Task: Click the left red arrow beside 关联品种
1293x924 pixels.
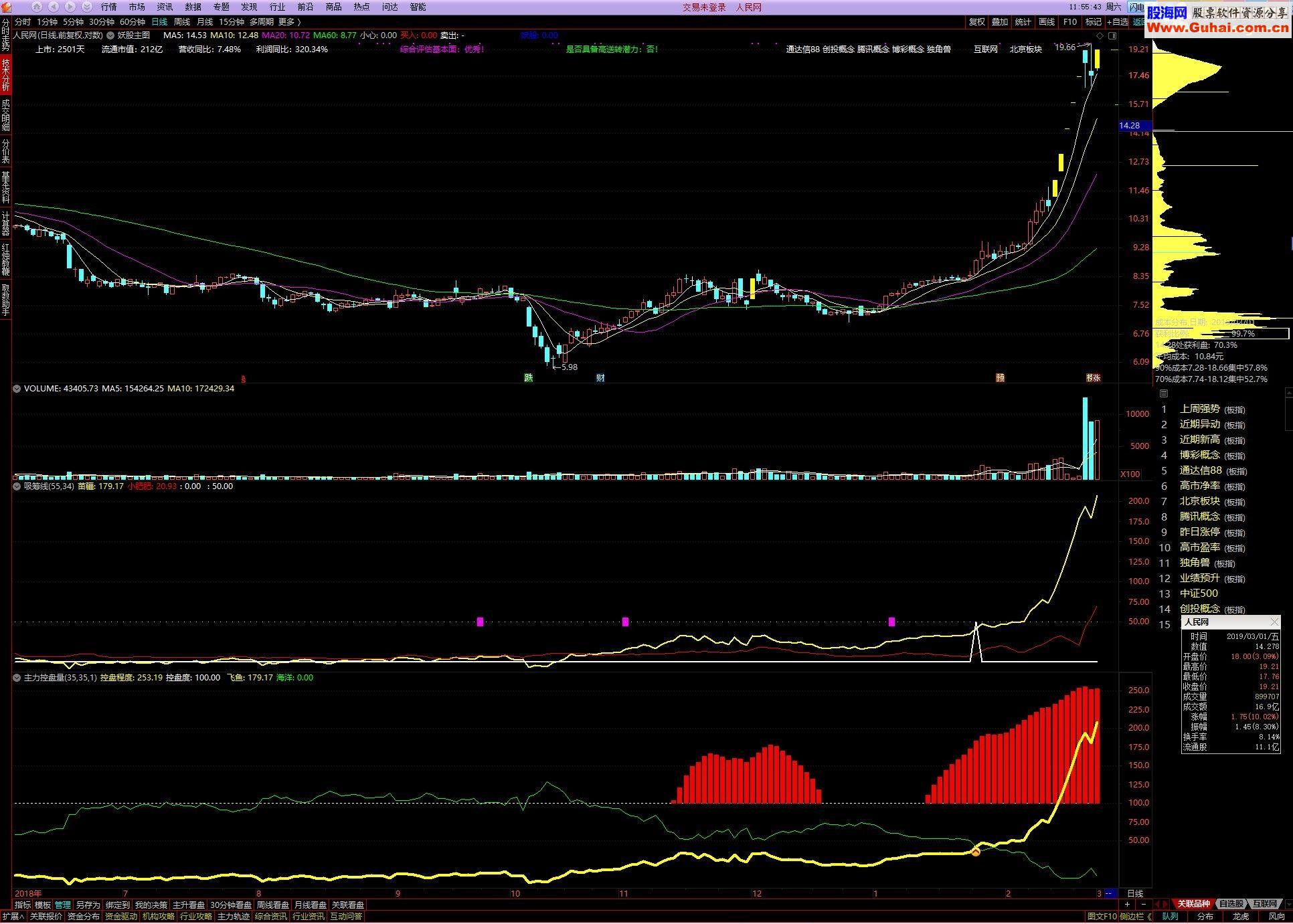Action: (x=1158, y=904)
